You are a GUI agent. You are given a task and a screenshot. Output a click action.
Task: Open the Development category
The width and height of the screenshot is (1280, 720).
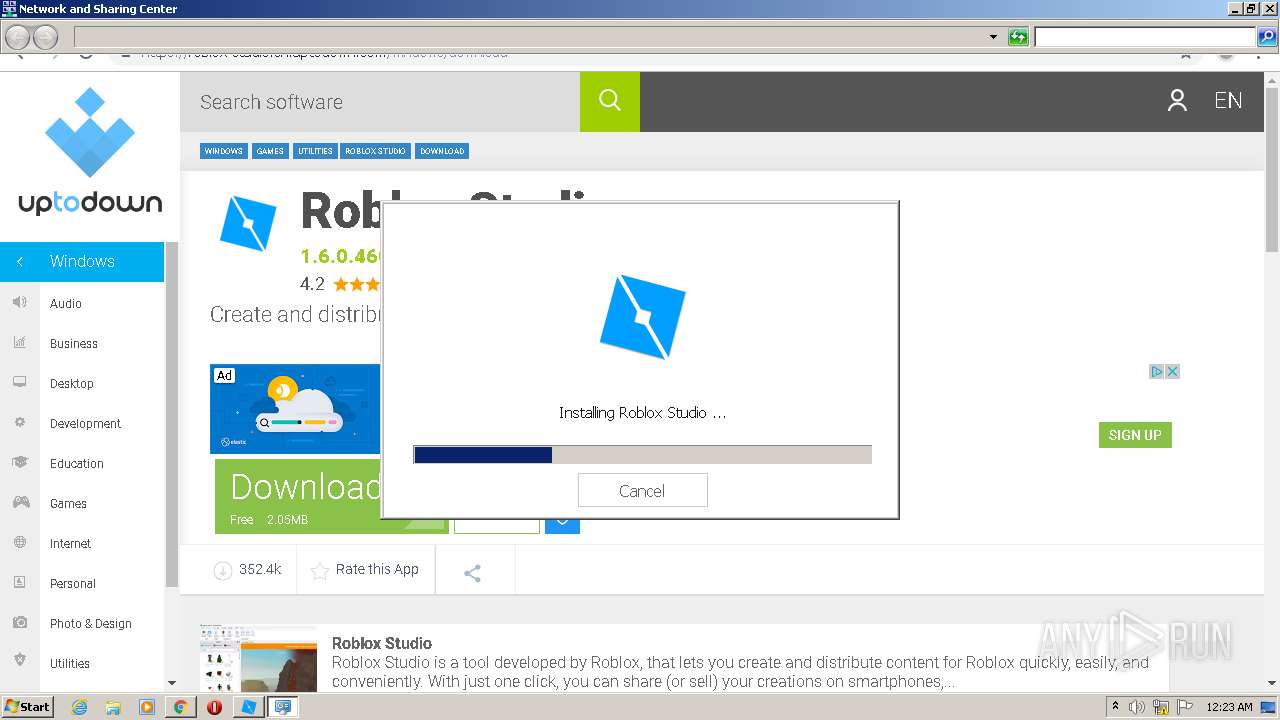tap(85, 423)
